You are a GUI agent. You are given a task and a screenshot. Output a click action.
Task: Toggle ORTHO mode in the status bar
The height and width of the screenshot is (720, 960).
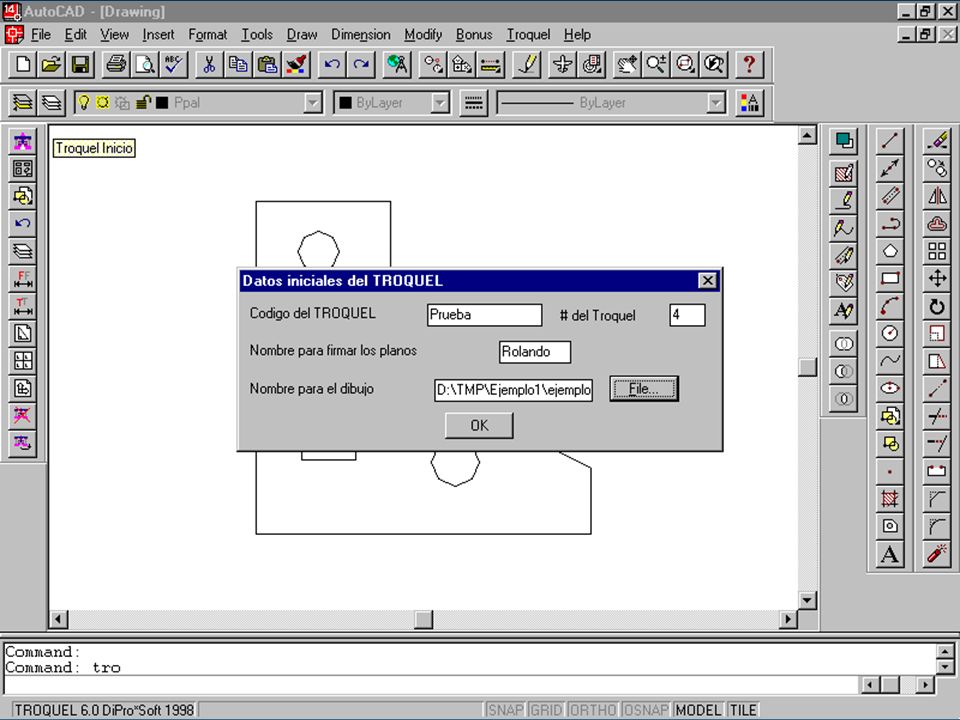point(593,710)
